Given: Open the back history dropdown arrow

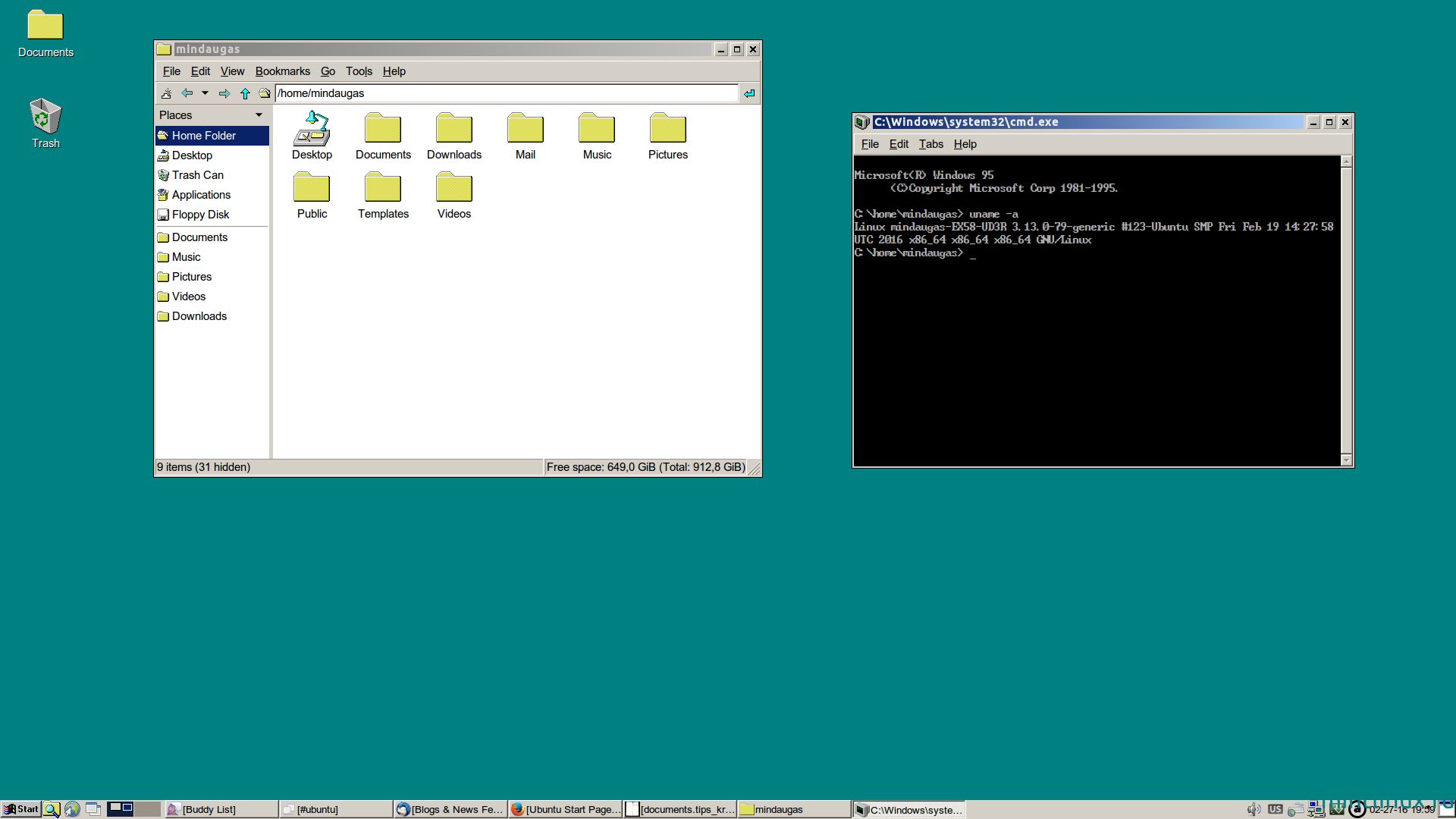Looking at the screenshot, I should [x=205, y=93].
